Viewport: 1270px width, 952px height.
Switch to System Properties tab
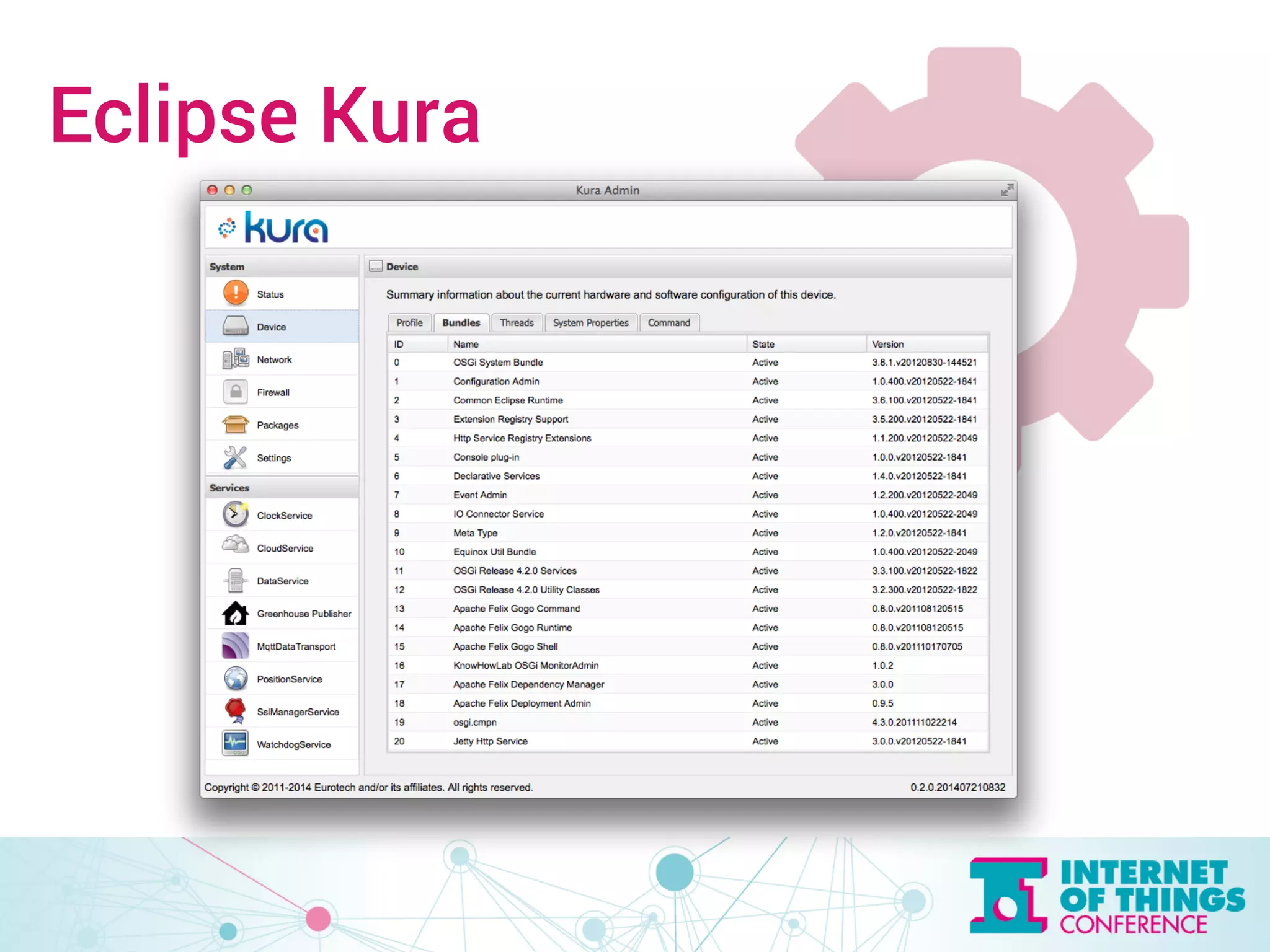(590, 323)
